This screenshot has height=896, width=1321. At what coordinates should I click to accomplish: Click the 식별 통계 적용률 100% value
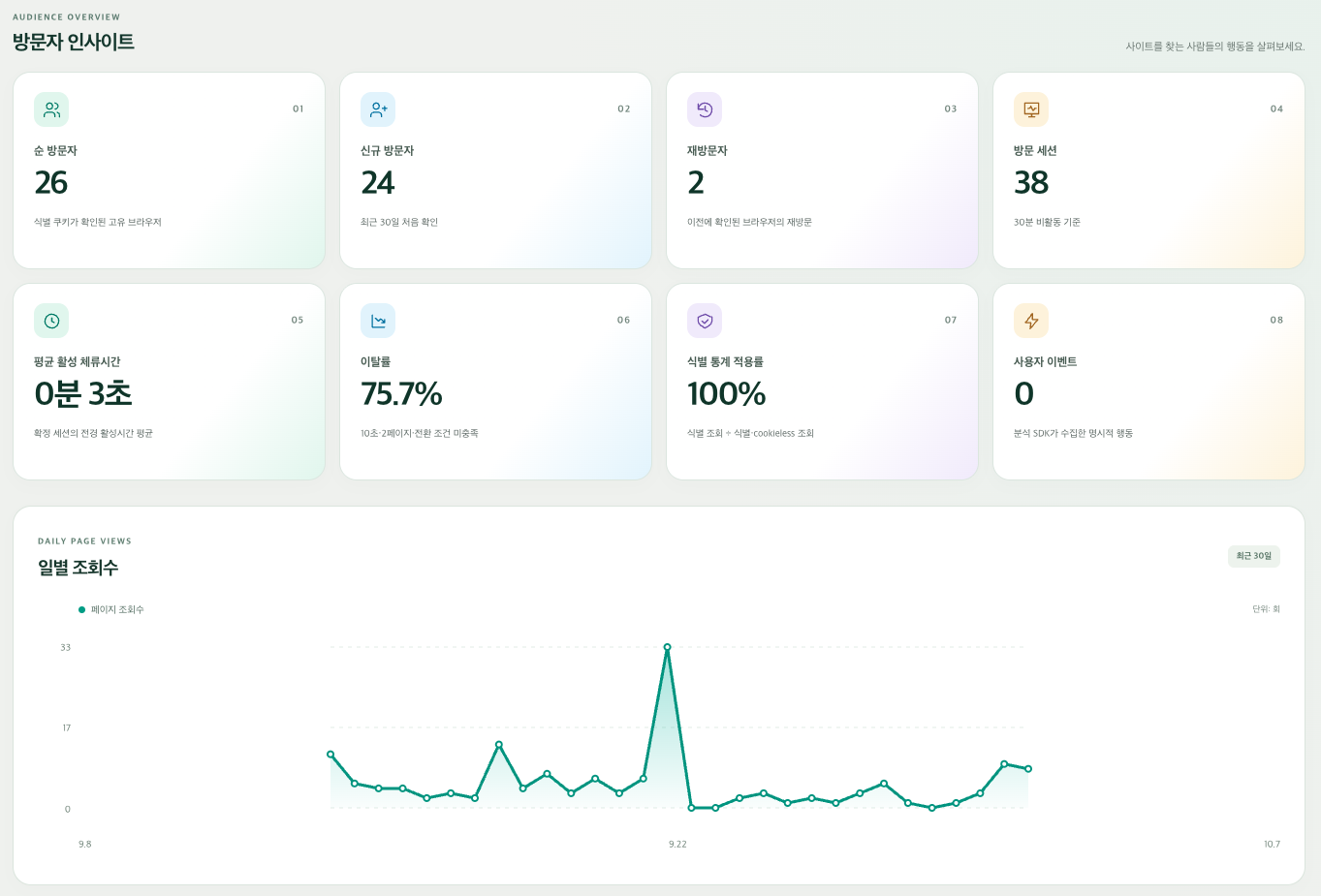tap(726, 394)
